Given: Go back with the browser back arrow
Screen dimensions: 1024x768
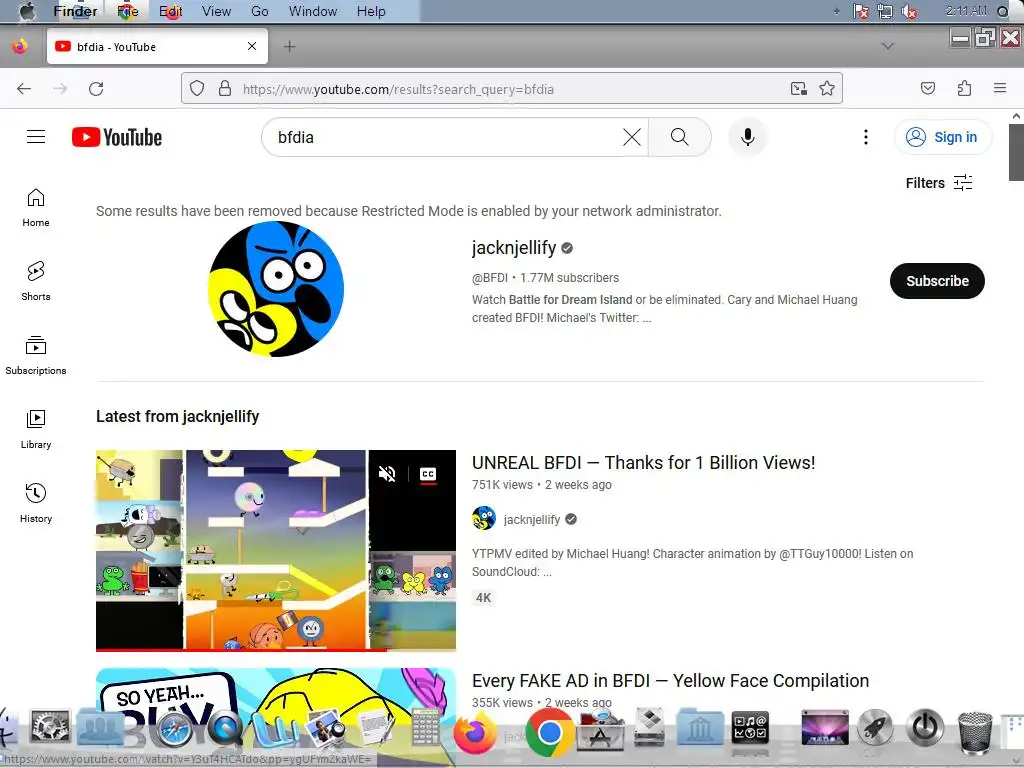Looking at the screenshot, I should point(24,89).
